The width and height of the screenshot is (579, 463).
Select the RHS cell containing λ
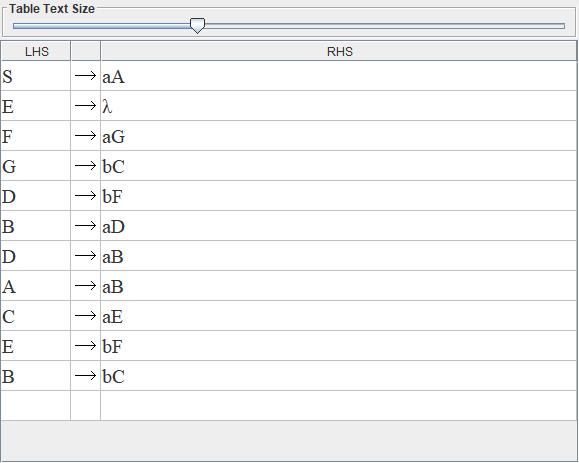339,106
